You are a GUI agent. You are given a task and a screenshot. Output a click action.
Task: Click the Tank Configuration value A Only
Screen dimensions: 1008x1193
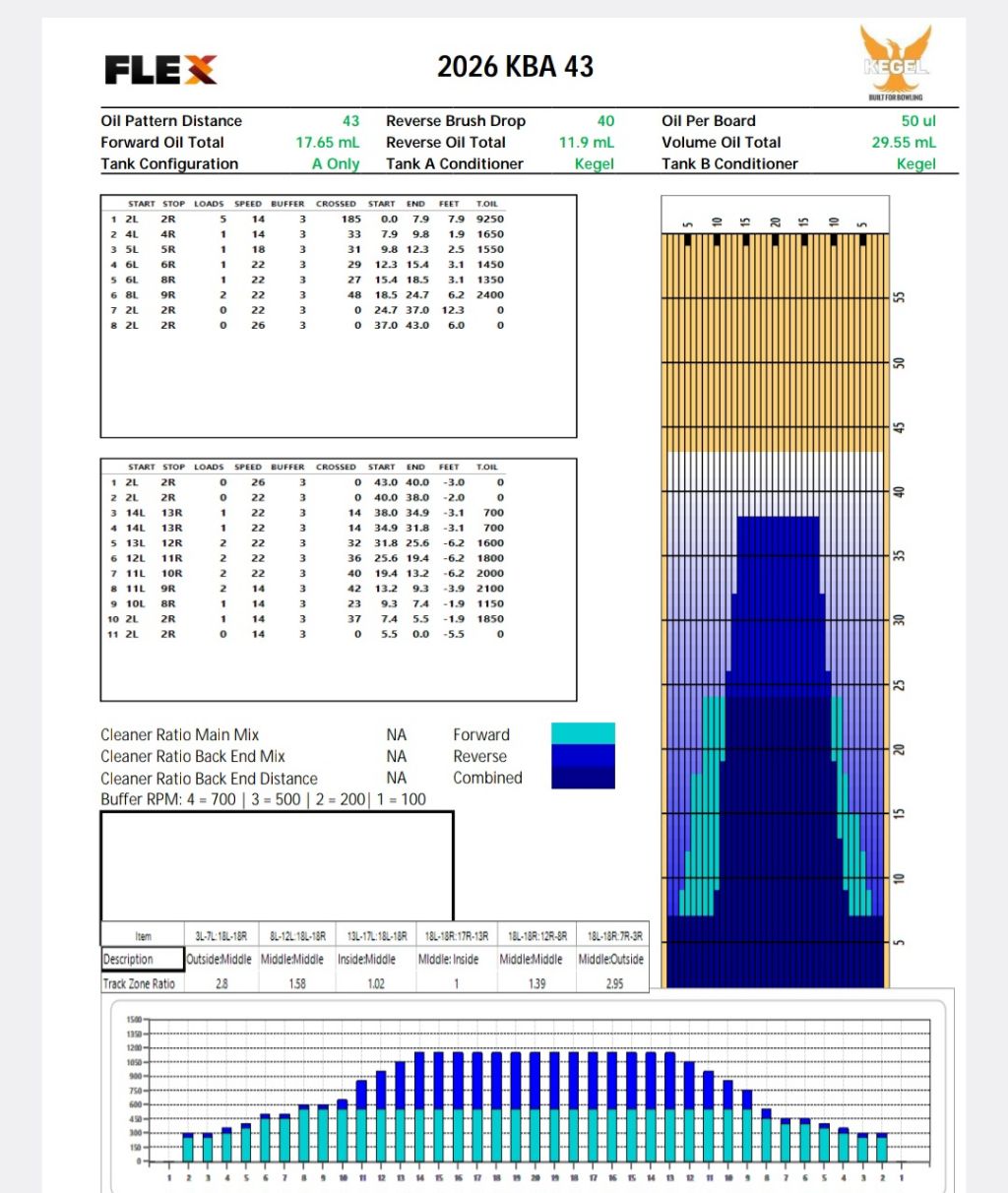(335, 164)
